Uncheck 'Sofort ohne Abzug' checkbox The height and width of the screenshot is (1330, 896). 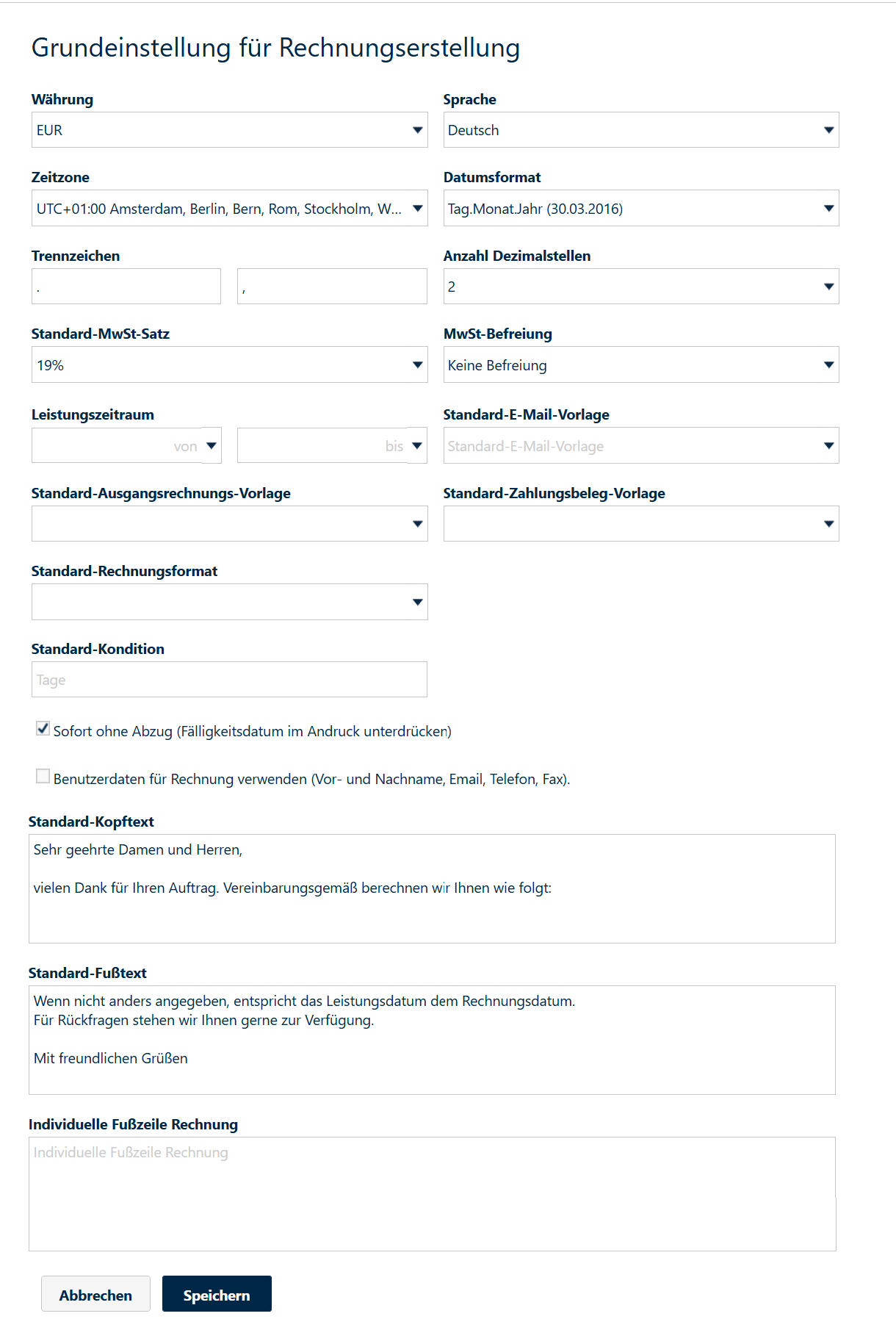point(43,729)
